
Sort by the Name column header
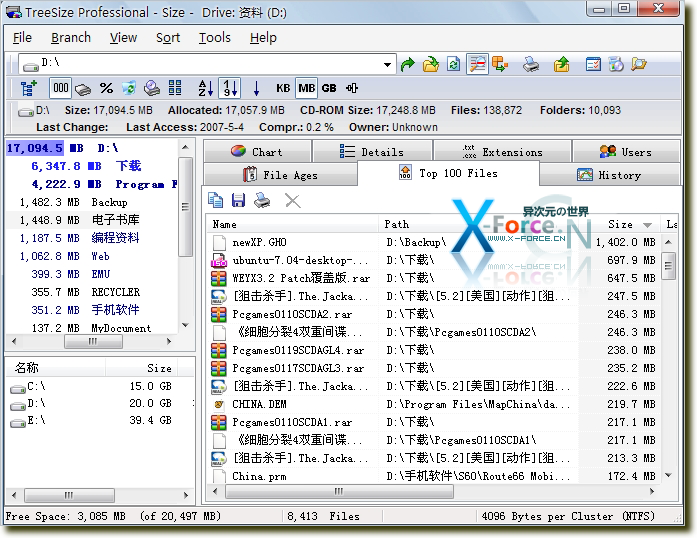pos(292,224)
